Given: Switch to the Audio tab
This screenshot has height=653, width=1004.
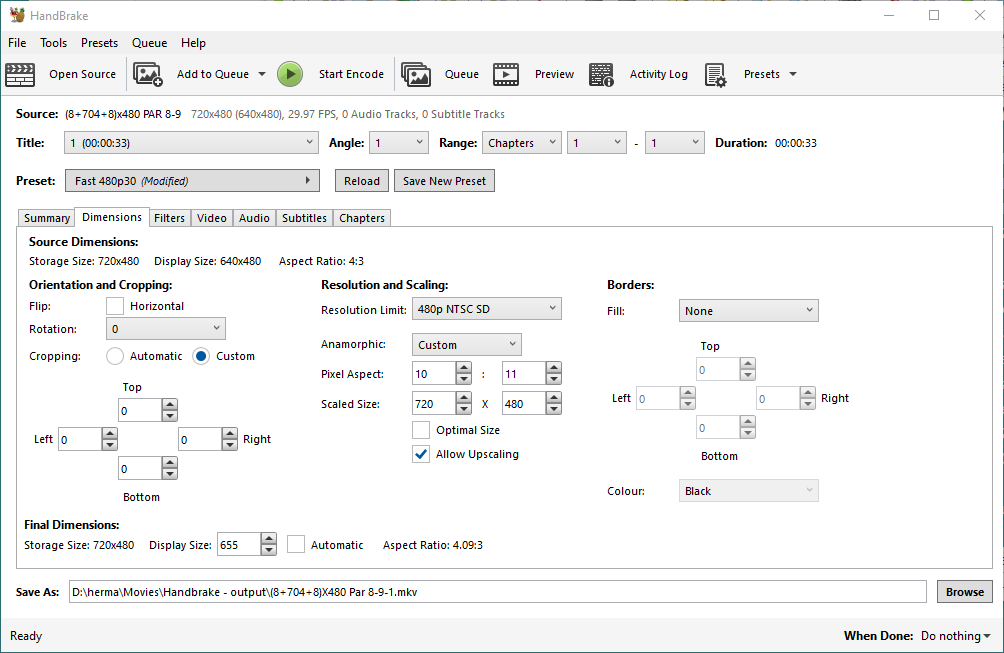Looking at the screenshot, I should pyautogui.click(x=254, y=218).
